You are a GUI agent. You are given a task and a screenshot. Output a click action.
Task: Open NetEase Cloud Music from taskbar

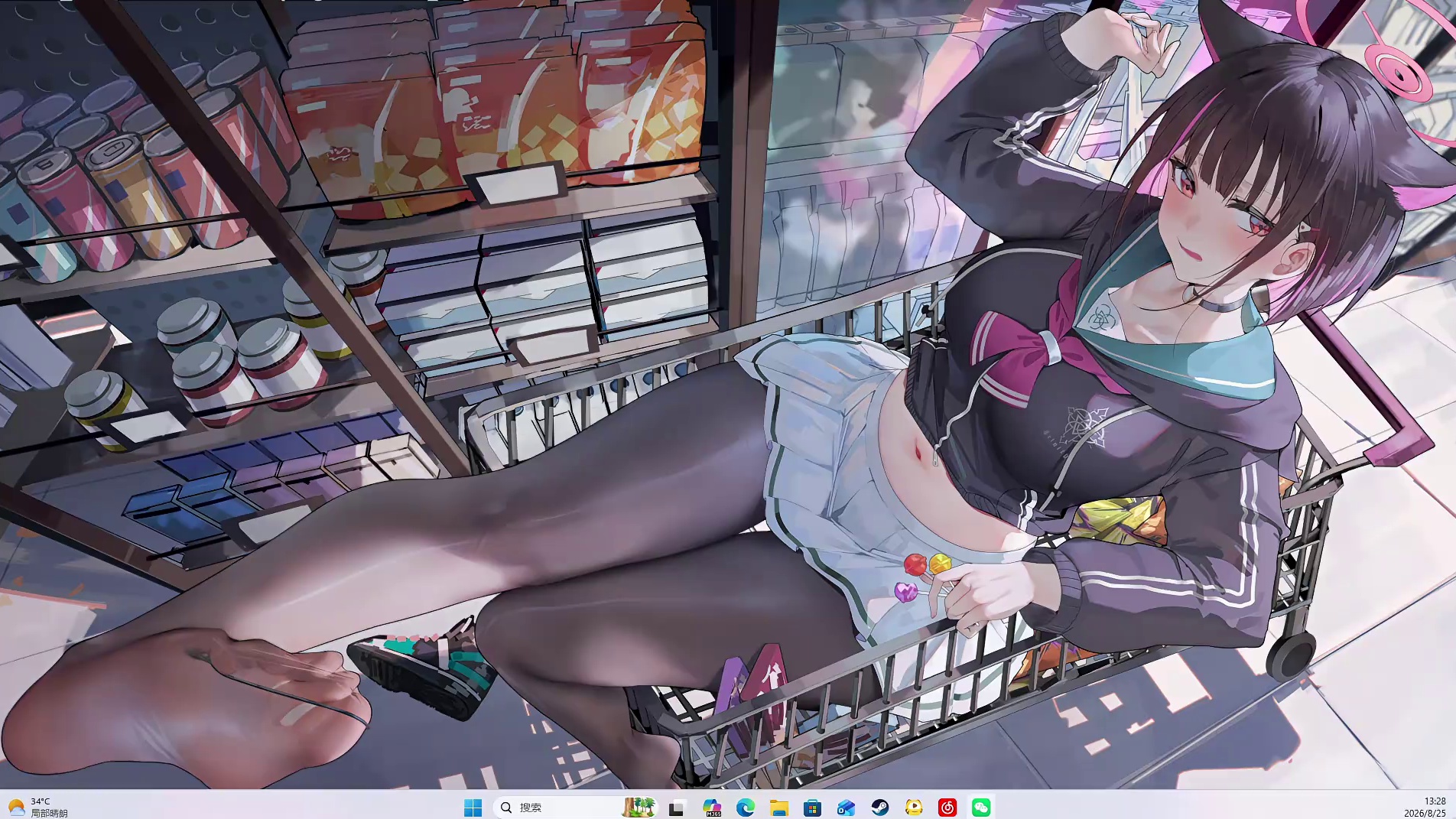pyautogui.click(x=947, y=808)
